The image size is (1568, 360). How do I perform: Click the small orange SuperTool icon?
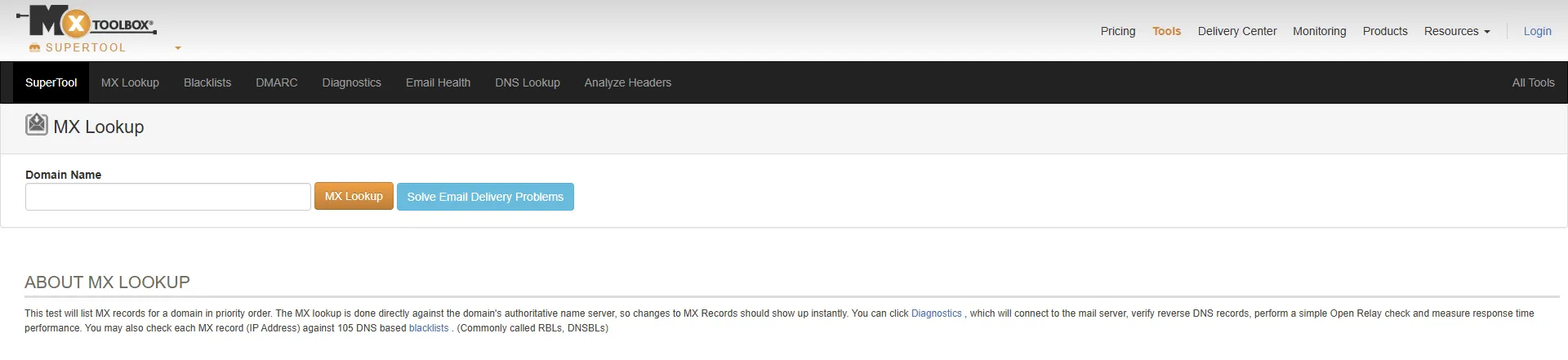click(34, 48)
